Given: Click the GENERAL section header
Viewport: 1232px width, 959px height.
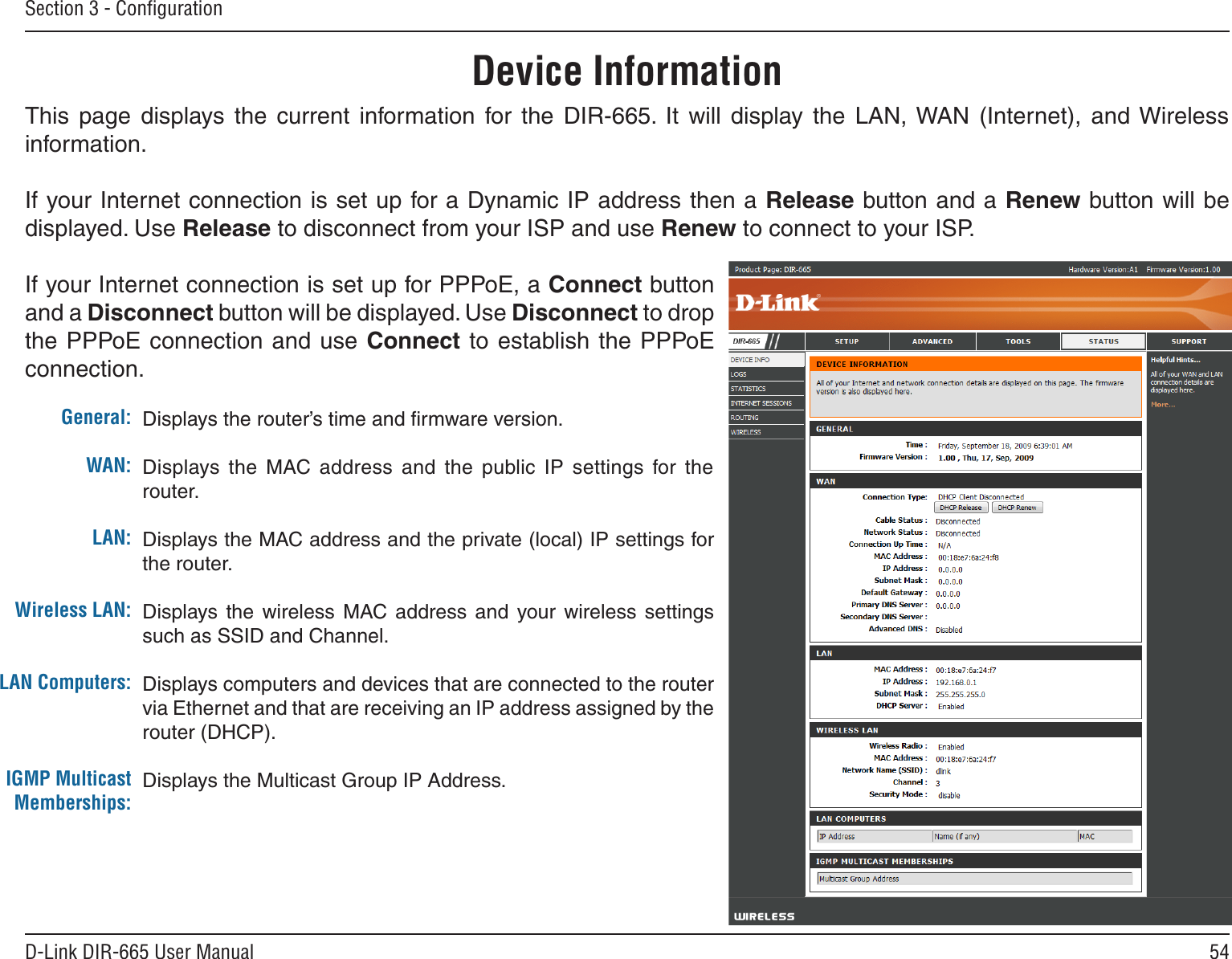Looking at the screenshot, I should 975,429.
